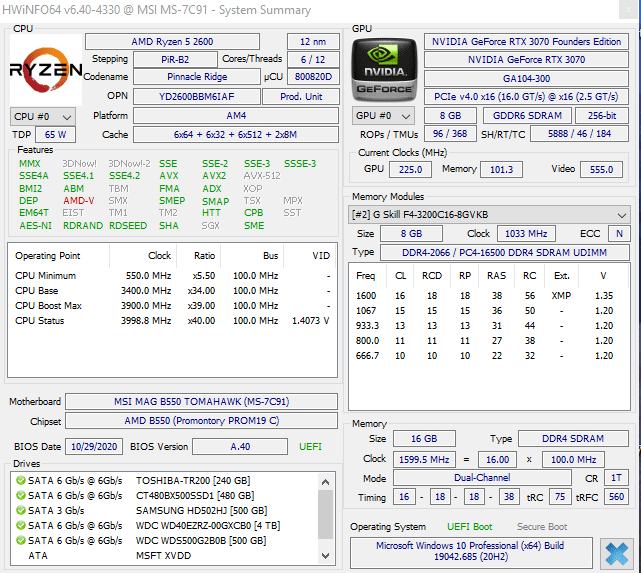This screenshot has height=573, width=641.
Task: Click the 65 W TDP field
Action: (x=56, y=134)
